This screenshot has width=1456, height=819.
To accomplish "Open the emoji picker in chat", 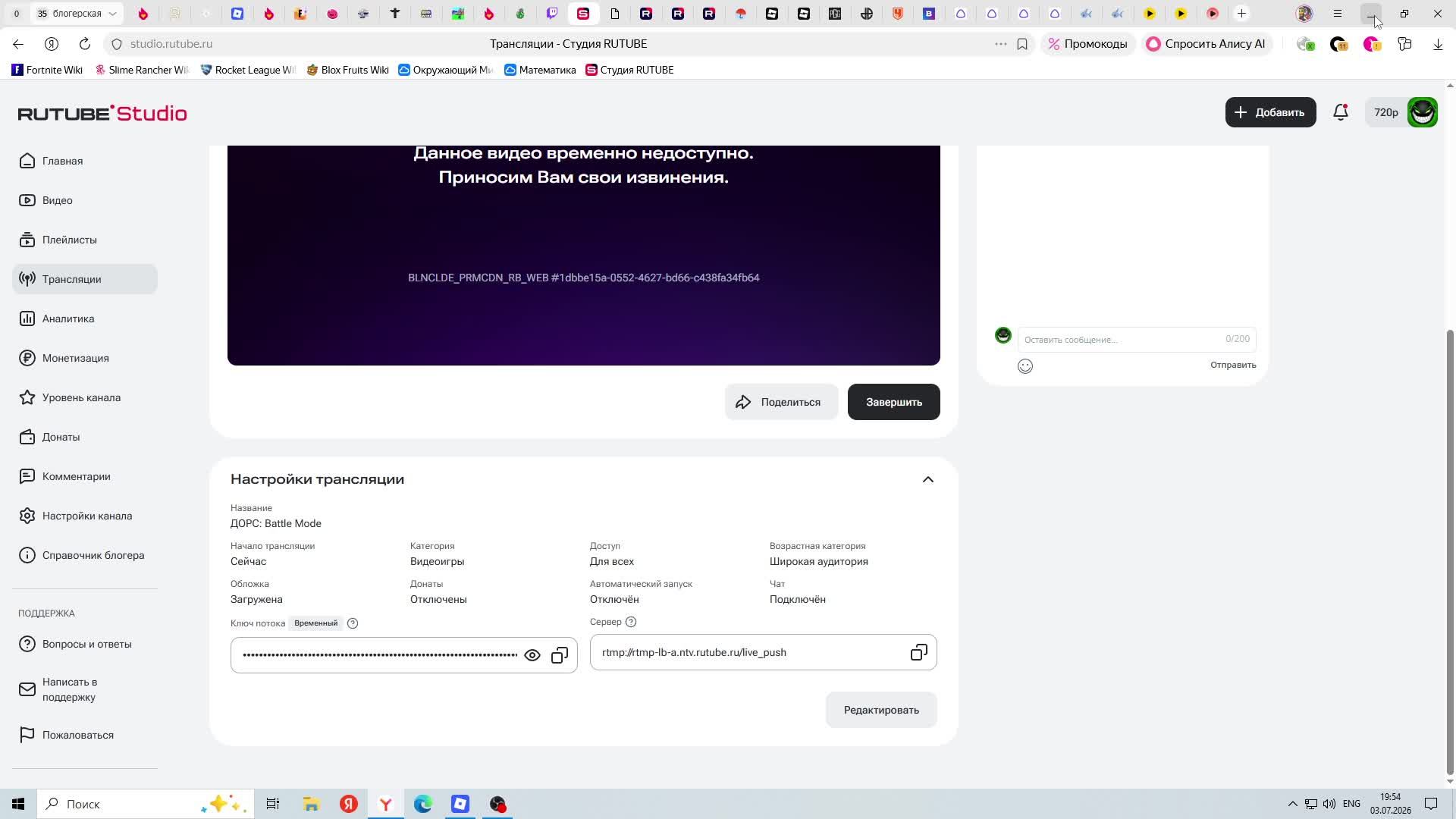I will coord(1025,366).
